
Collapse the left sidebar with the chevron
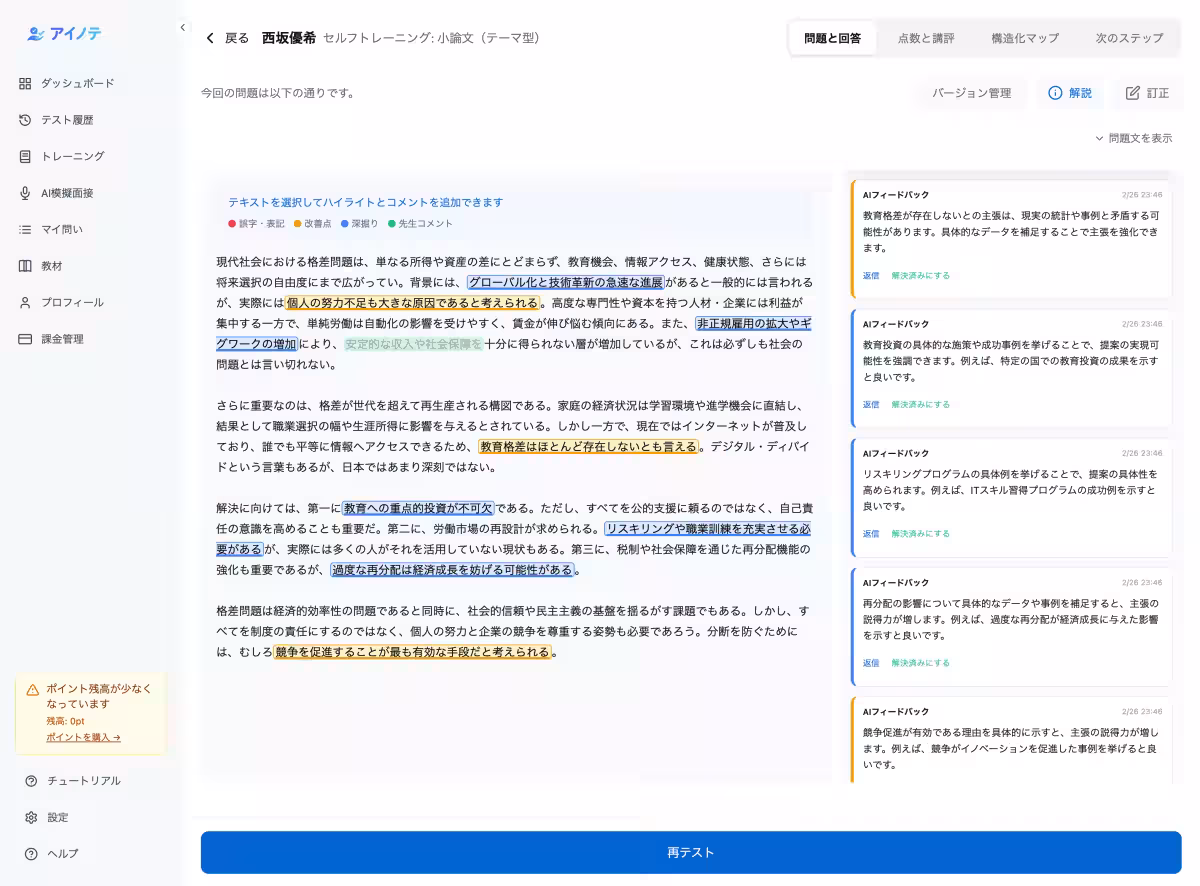[183, 28]
